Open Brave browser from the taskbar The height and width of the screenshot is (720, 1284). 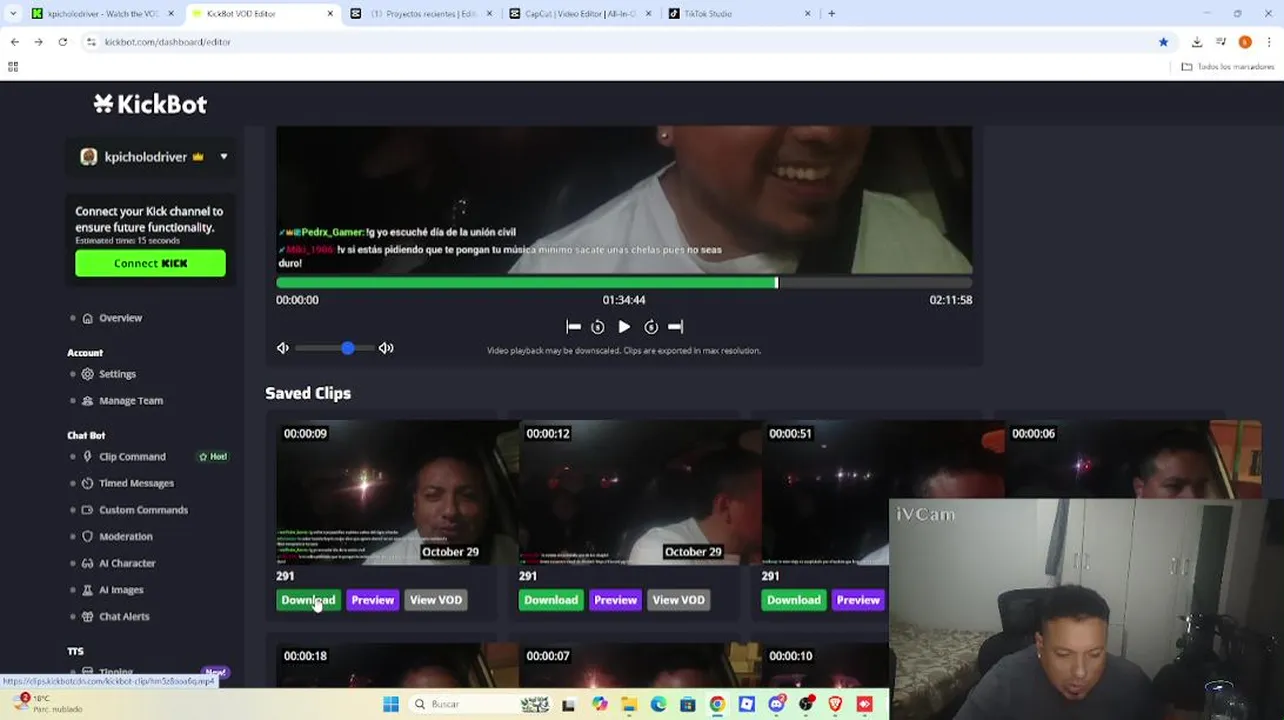[835, 704]
